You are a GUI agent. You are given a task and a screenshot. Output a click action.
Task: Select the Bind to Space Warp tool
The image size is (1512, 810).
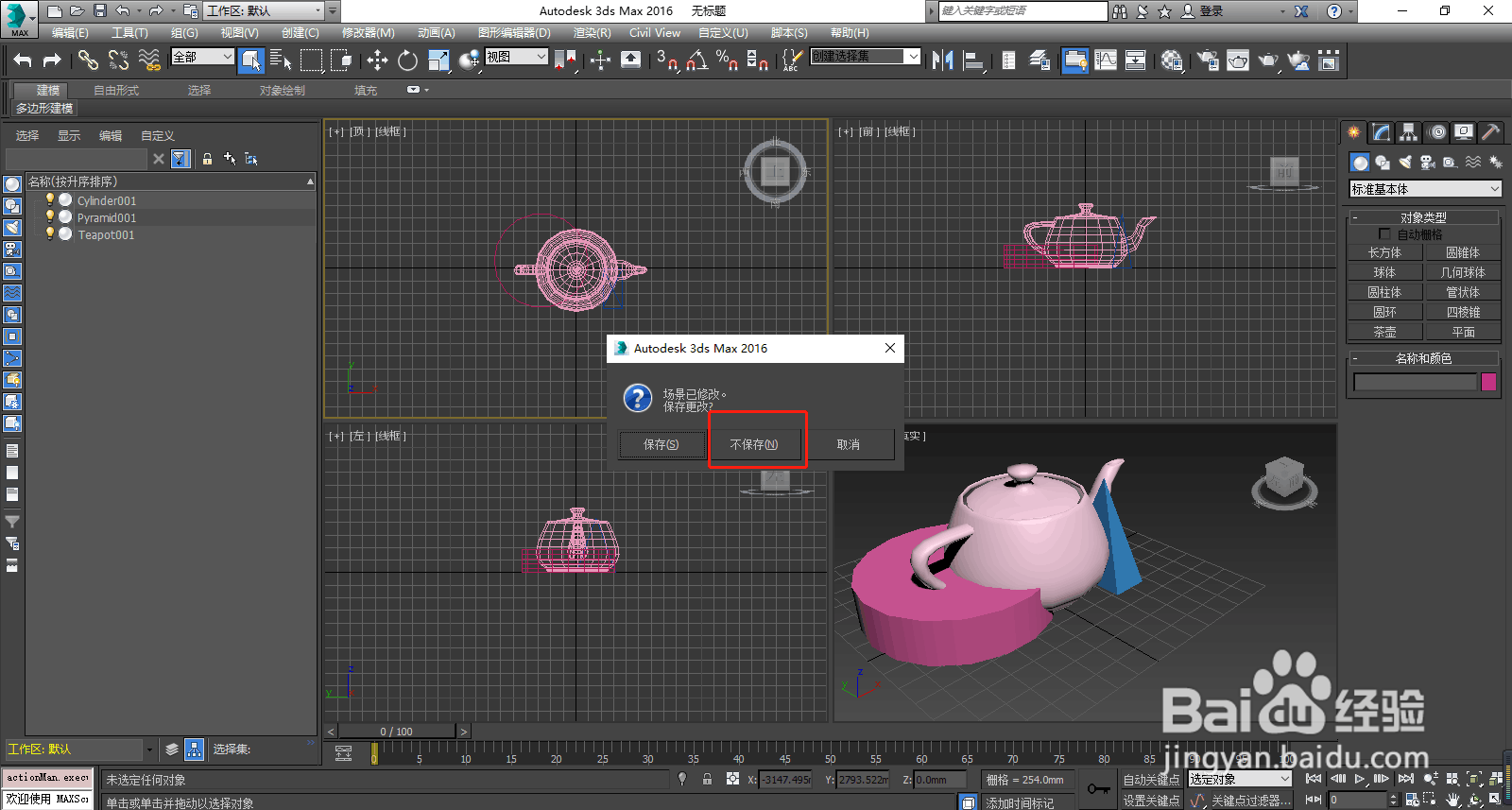pyautogui.click(x=149, y=60)
